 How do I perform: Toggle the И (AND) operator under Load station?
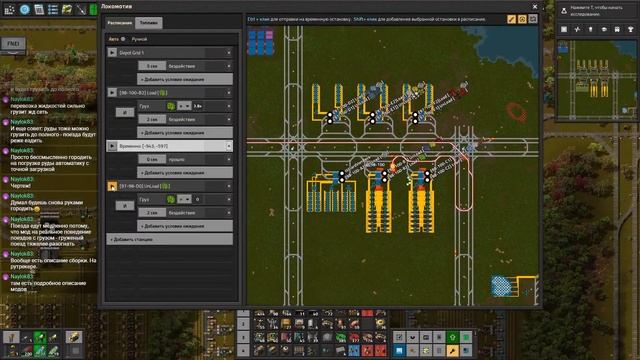point(125,112)
